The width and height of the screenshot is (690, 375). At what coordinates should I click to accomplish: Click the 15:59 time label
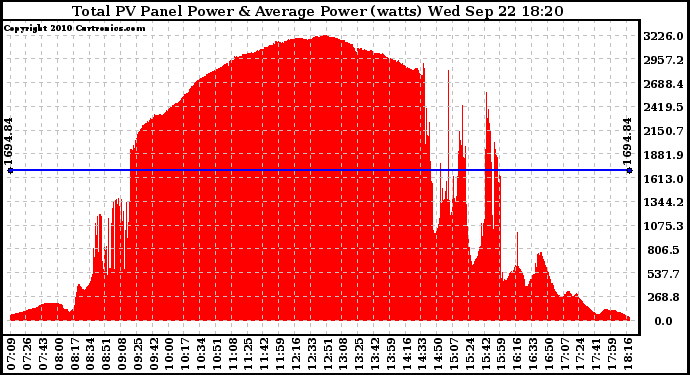tap(499, 355)
